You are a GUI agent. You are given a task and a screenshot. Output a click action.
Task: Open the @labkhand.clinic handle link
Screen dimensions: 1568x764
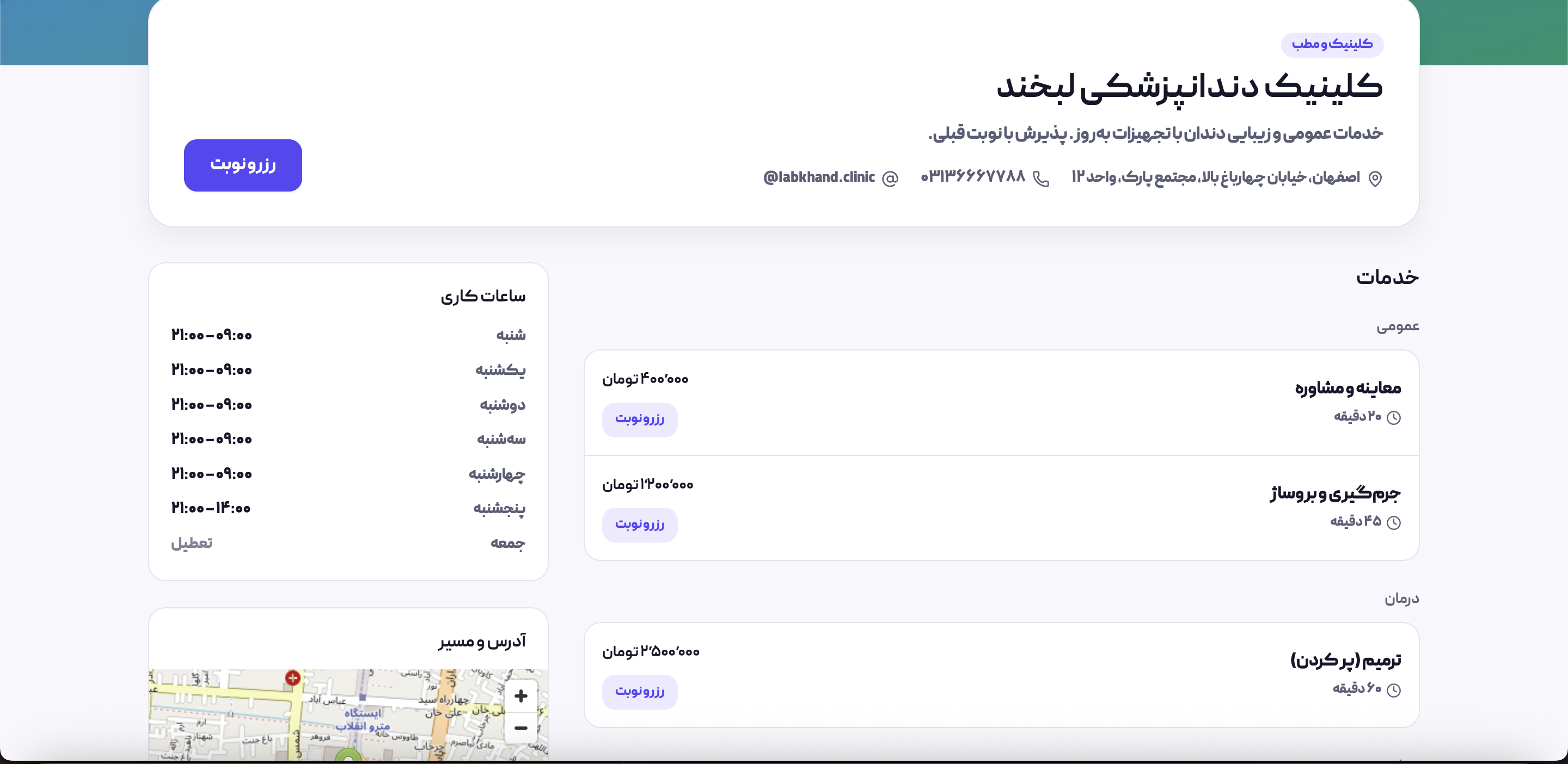point(819,177)
